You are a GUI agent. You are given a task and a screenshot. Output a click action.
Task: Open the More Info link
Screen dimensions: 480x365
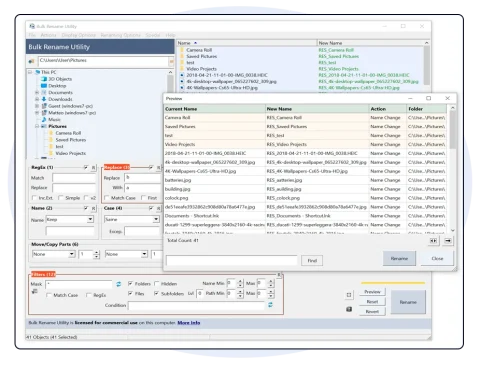point(189,323)
